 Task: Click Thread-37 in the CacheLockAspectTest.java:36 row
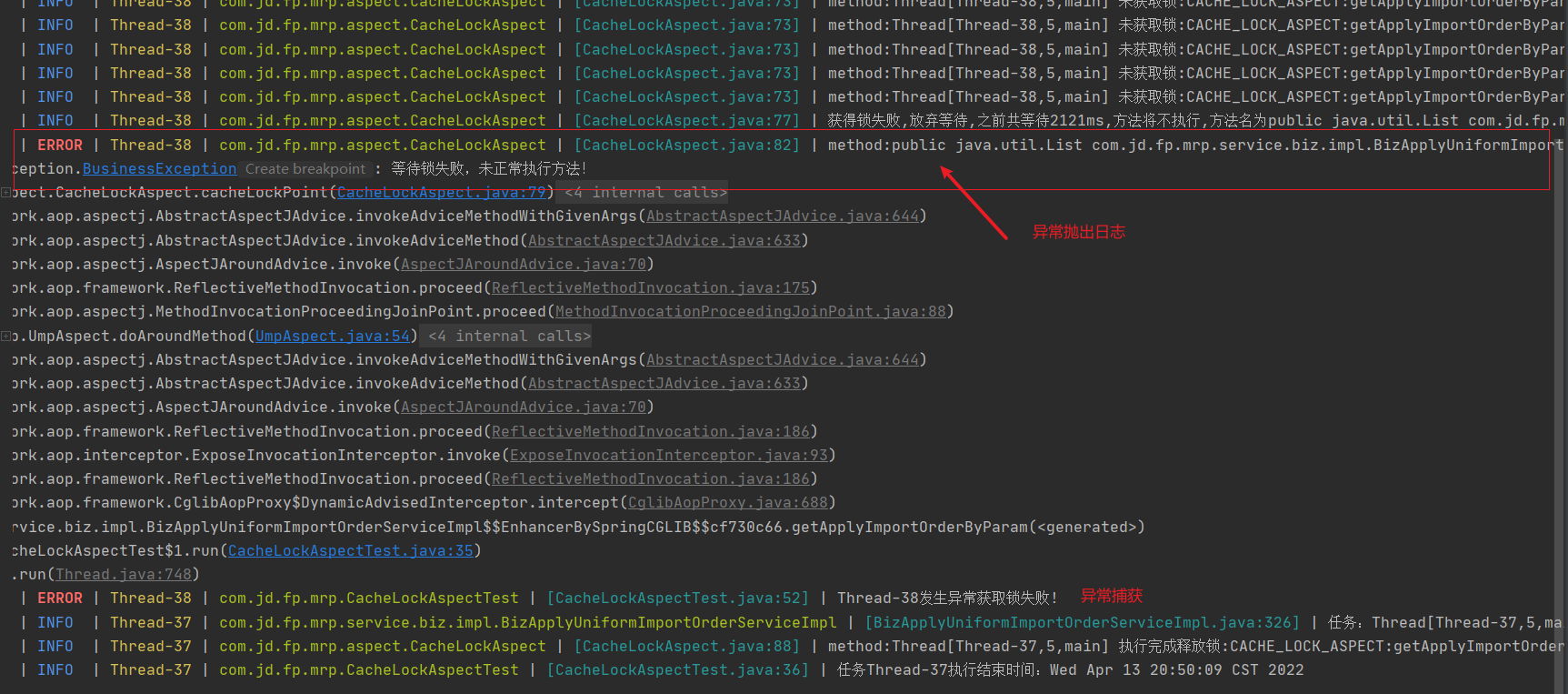click(151, 670)
